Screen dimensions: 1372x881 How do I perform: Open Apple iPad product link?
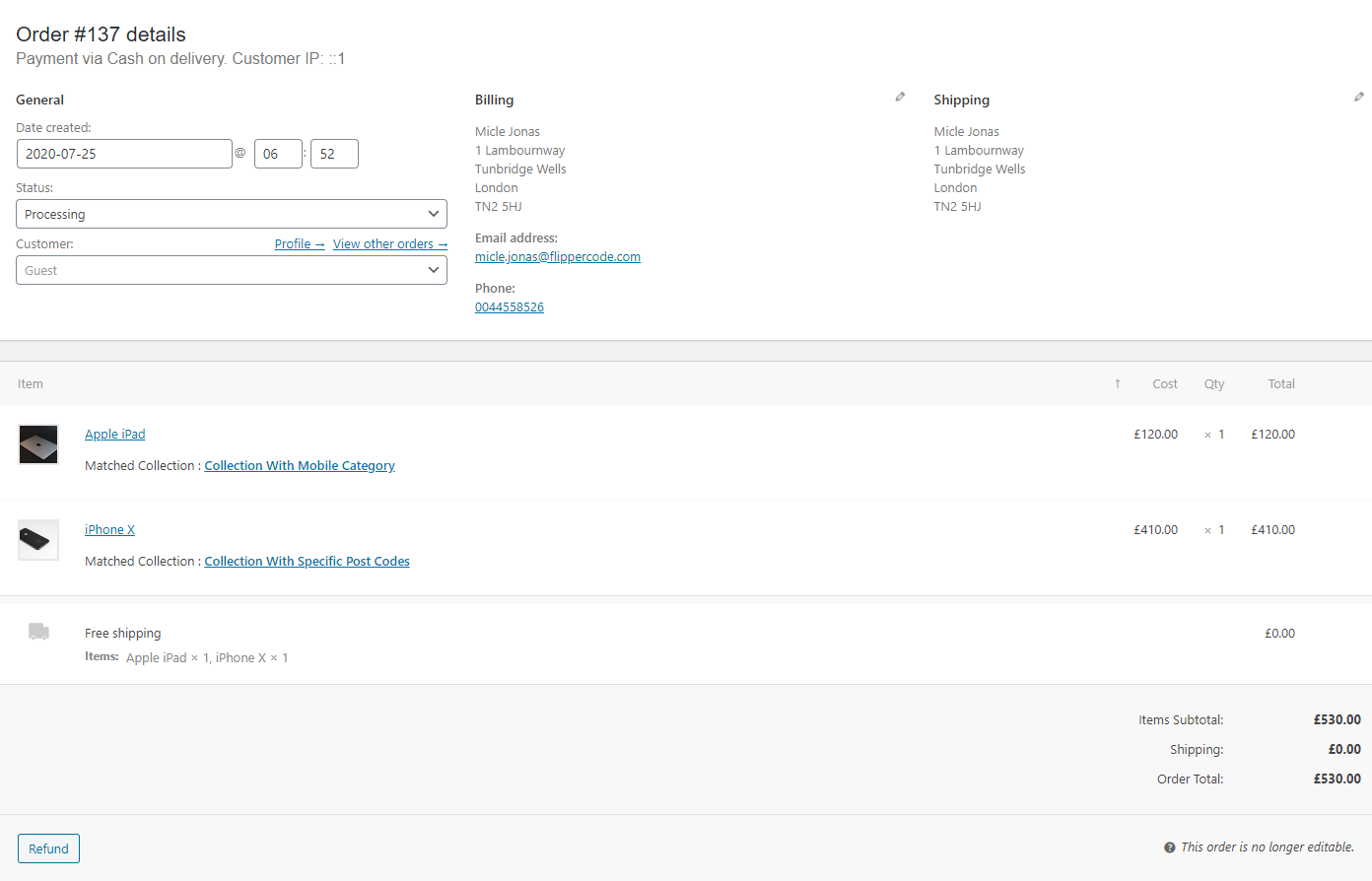point(114,435)
